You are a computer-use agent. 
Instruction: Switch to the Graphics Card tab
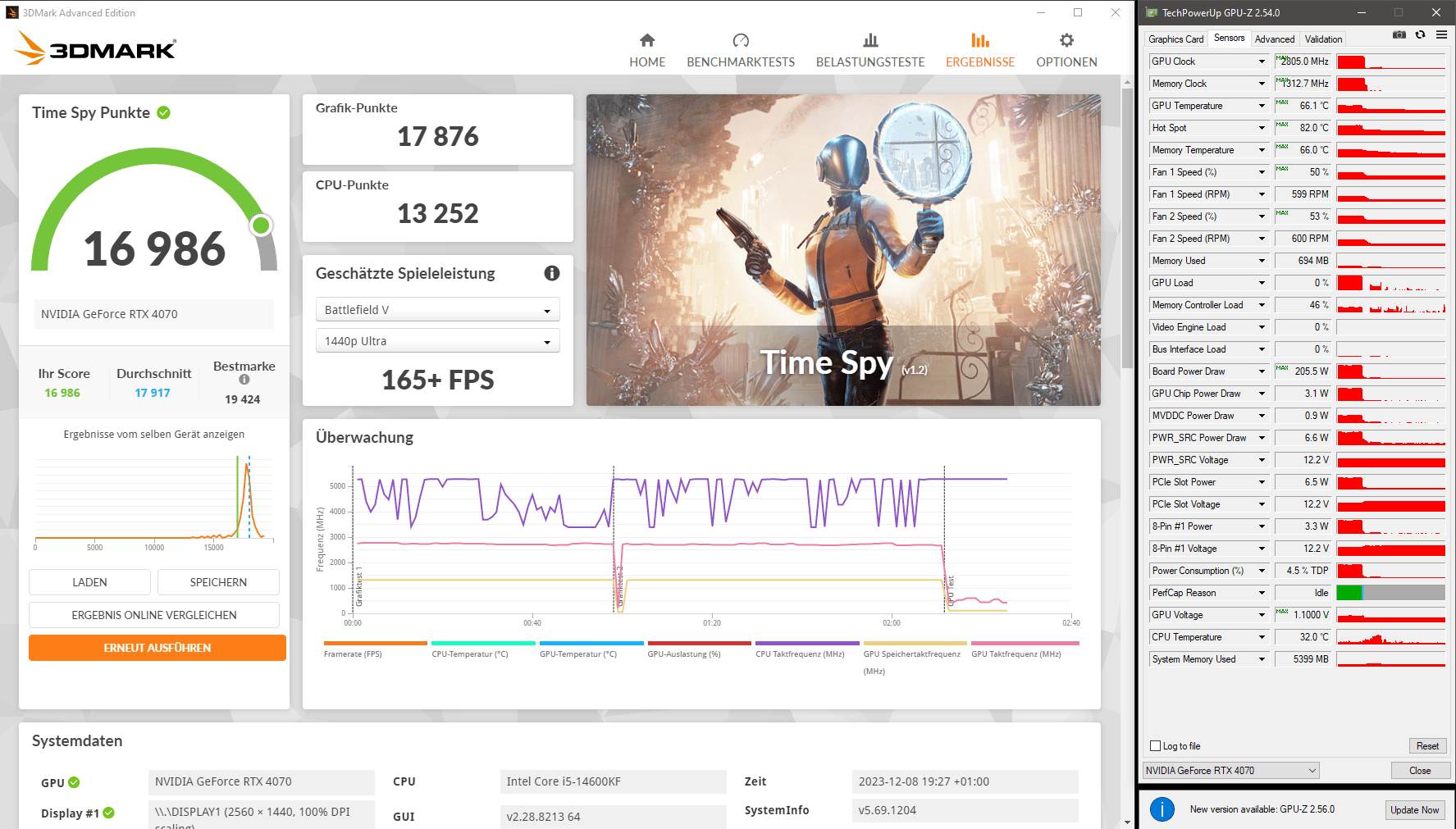(1176, 39)
